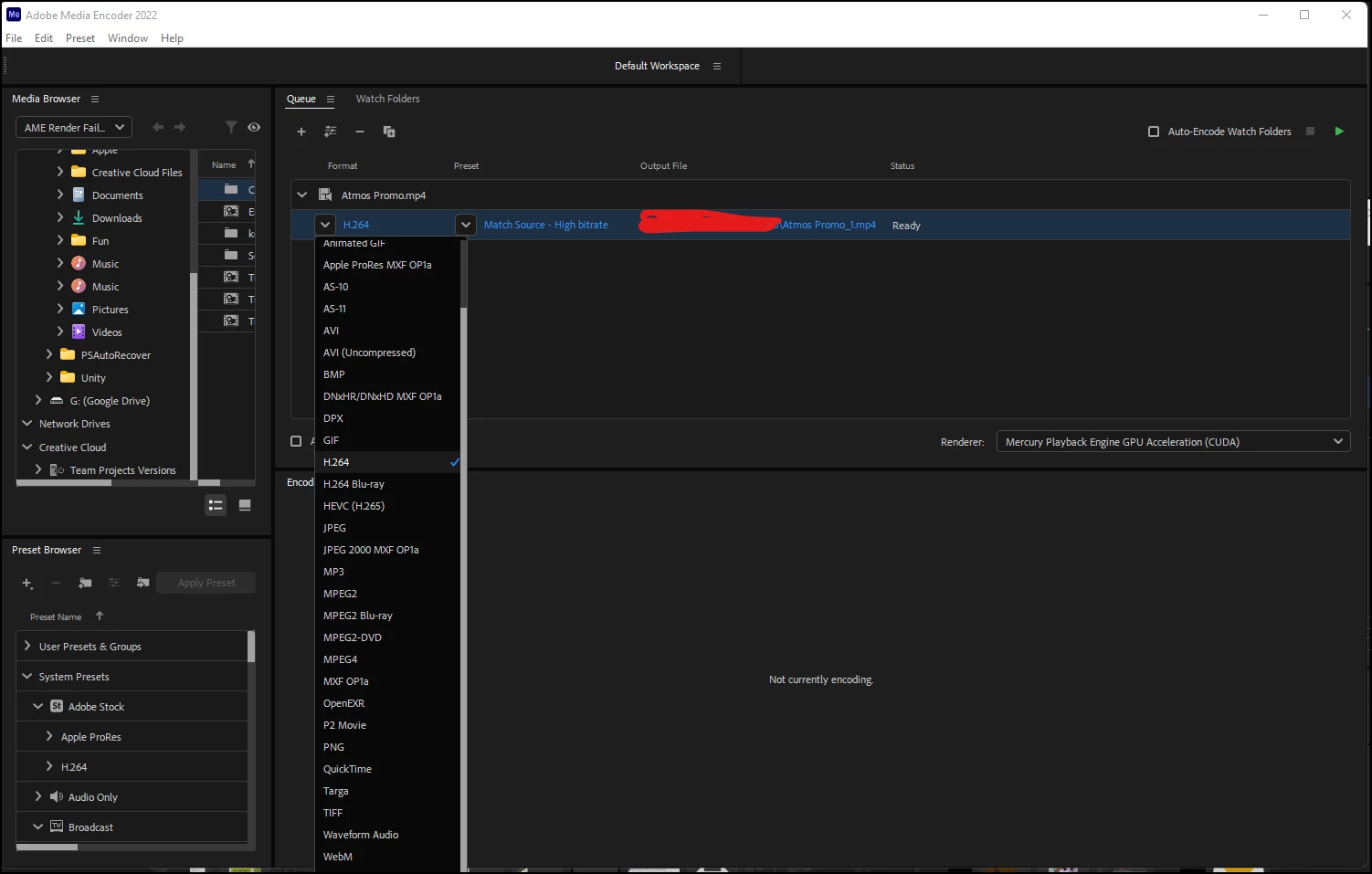Image resolution: width=1372 pixels, height=874 pixels.
Task: Click the Import Presets icon
Action: 143,583
